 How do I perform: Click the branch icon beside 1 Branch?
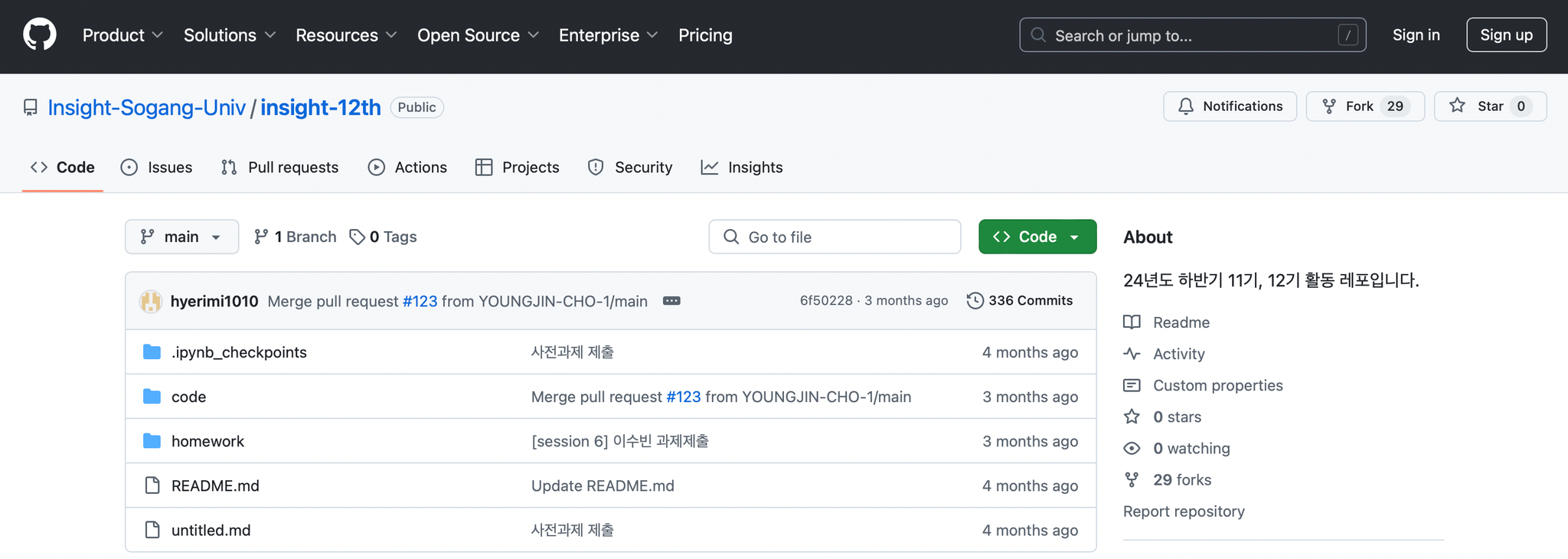(x=261, y=237)
